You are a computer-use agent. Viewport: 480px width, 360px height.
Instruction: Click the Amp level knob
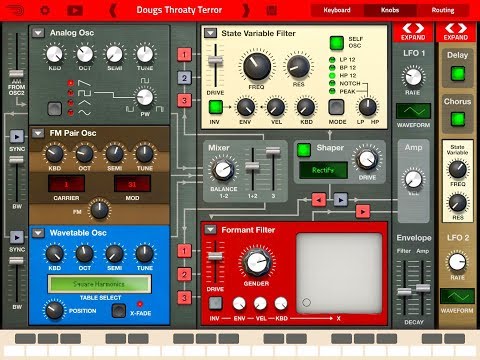413,179
